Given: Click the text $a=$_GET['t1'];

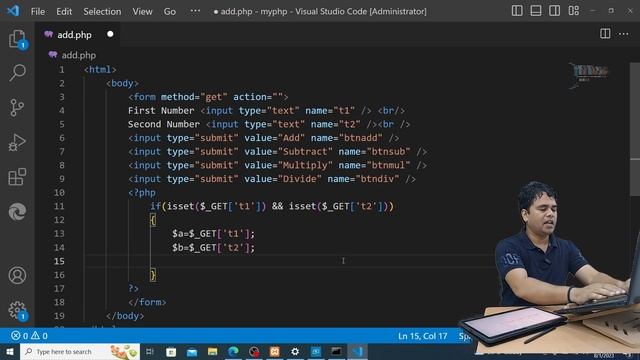Looking at the screenshot, I should click(213, 234).
